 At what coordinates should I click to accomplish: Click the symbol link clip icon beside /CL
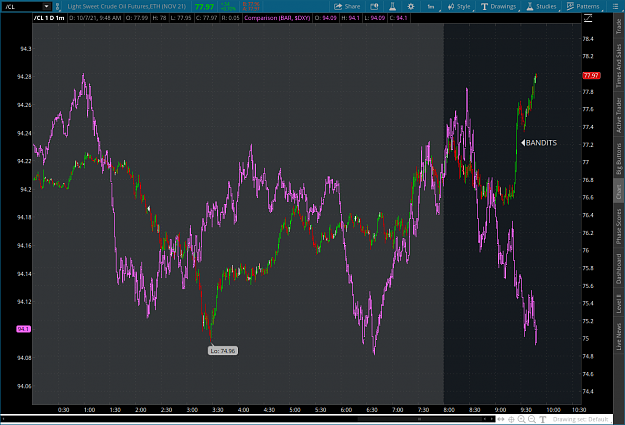(57, 6)
